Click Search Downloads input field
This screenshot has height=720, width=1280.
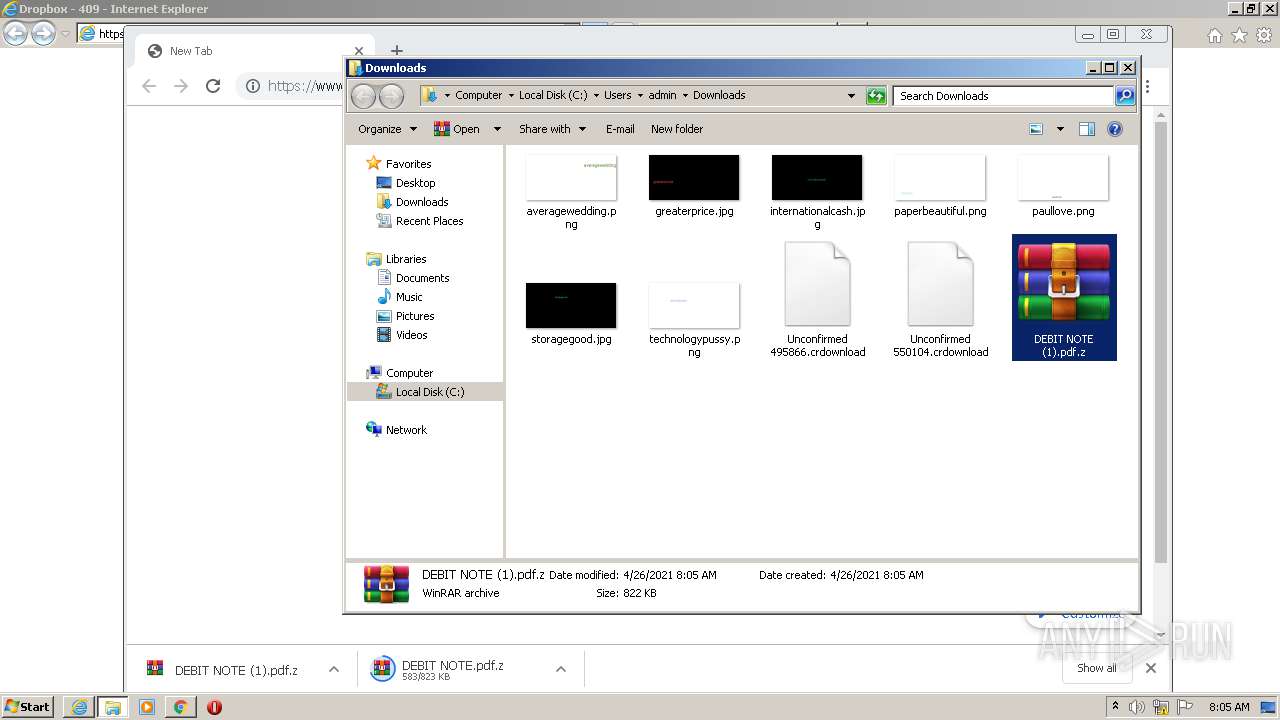1003,96
